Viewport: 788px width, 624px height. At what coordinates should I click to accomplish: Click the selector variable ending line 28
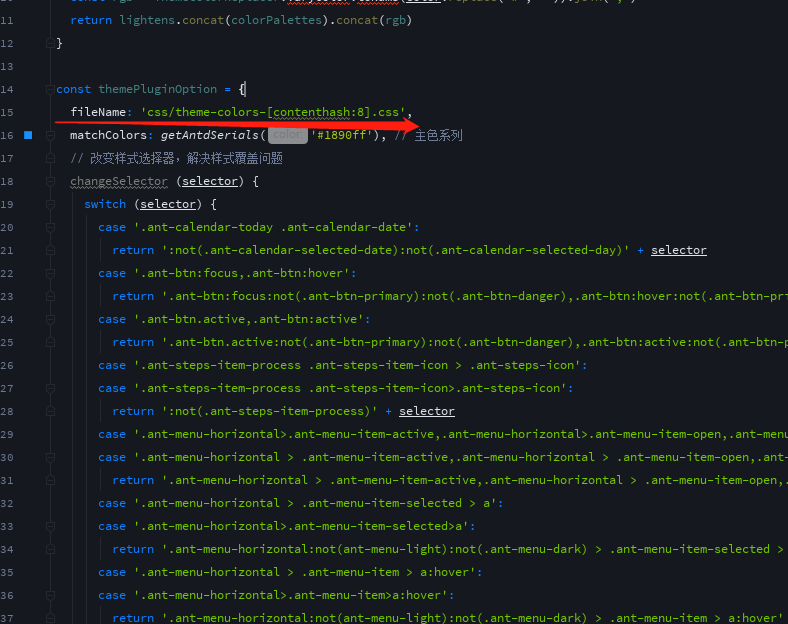click(427, 411)
